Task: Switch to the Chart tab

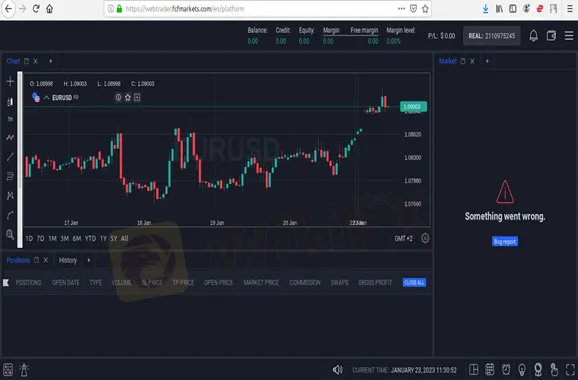Action: [13, 61]
